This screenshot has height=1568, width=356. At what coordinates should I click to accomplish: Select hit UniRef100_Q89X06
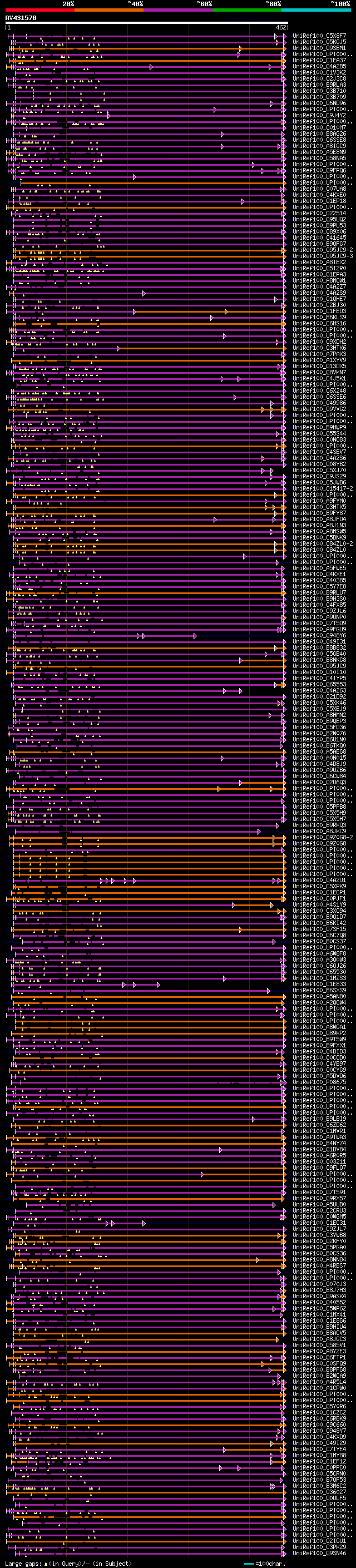pos(319,231)
